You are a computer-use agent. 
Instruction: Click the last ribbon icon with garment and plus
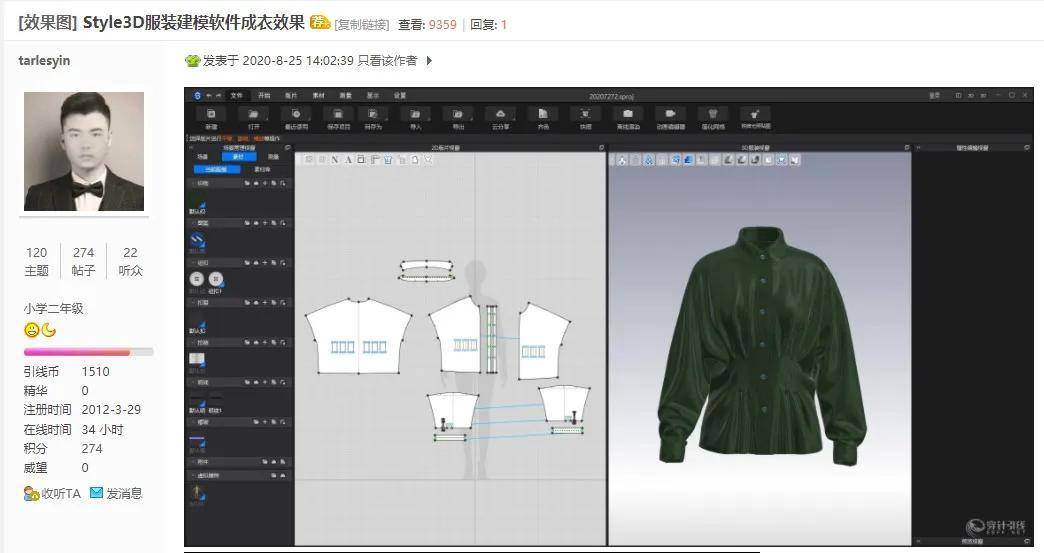755,114
